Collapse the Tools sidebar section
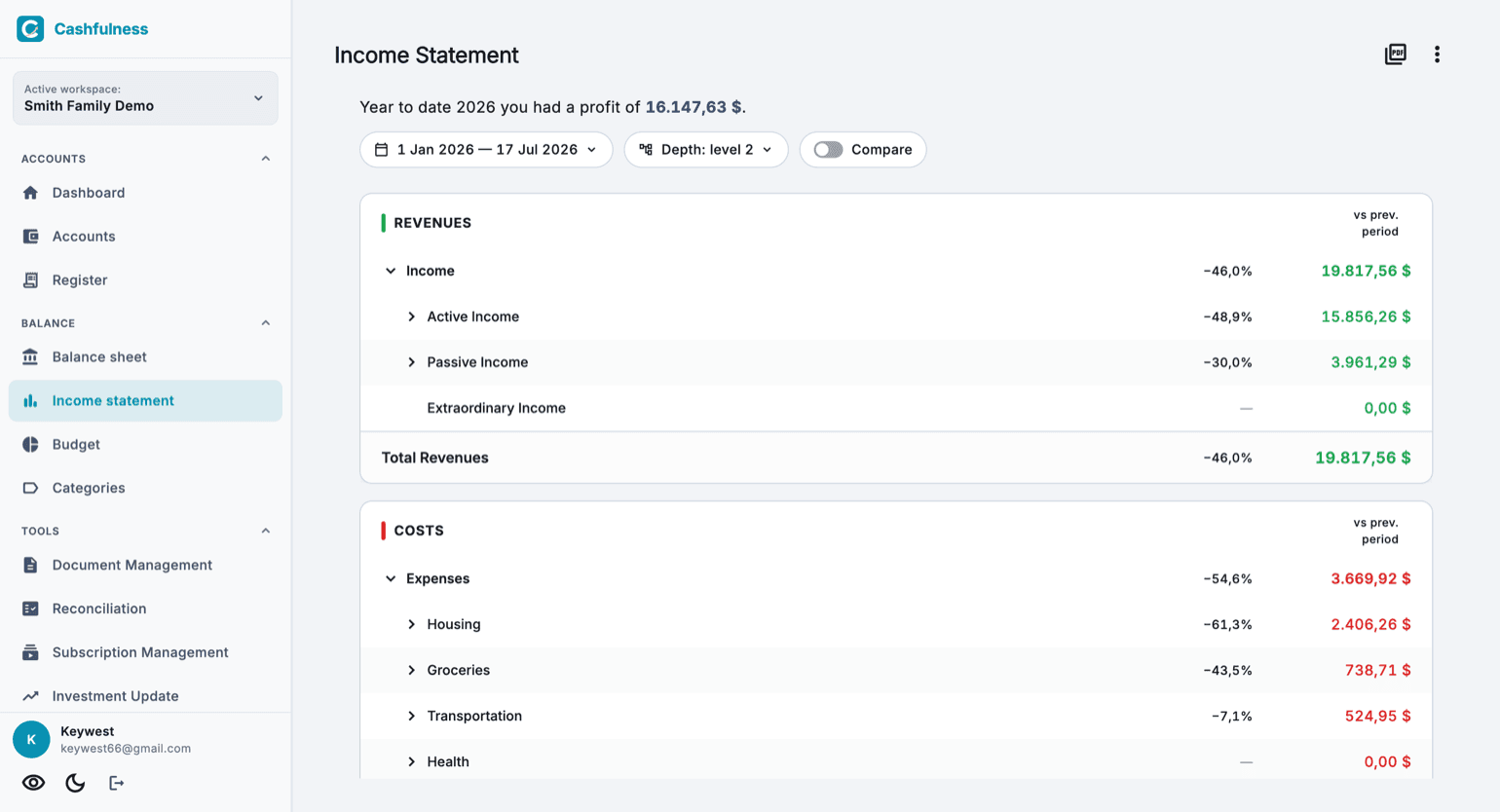 (266, 532)
